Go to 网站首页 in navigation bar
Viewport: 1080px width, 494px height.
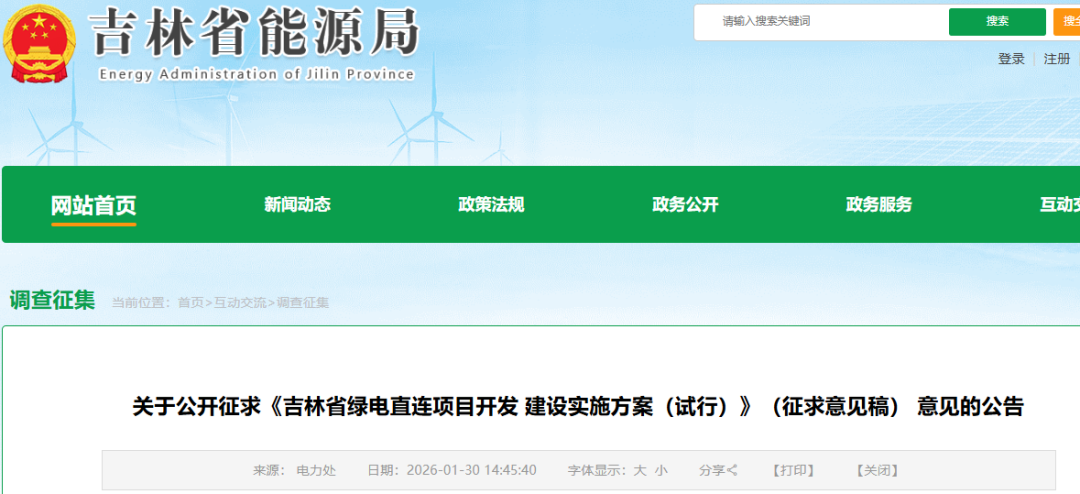93,205
